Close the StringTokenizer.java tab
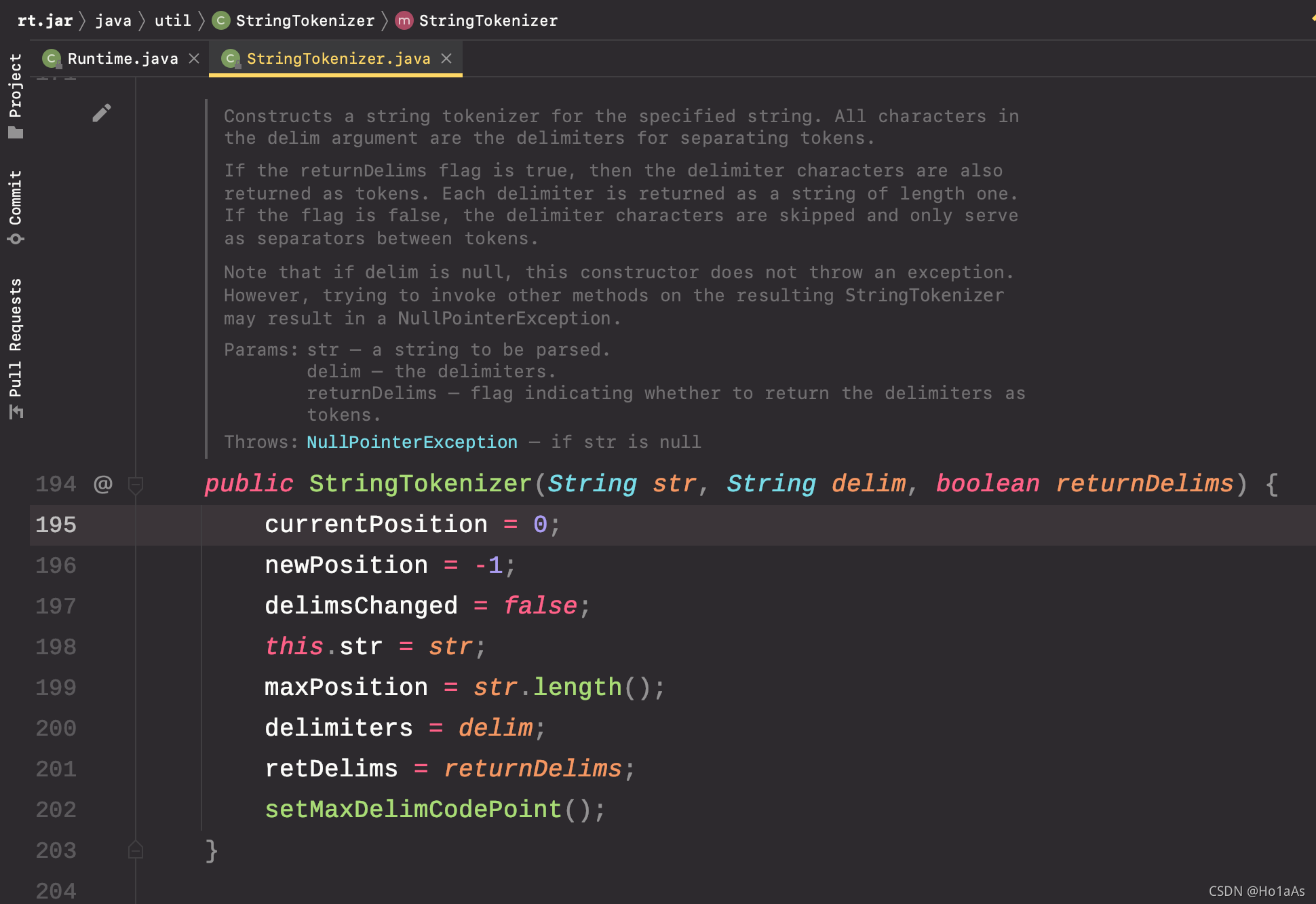Screen dimensions: 1316x904 (x=446, y=58)
